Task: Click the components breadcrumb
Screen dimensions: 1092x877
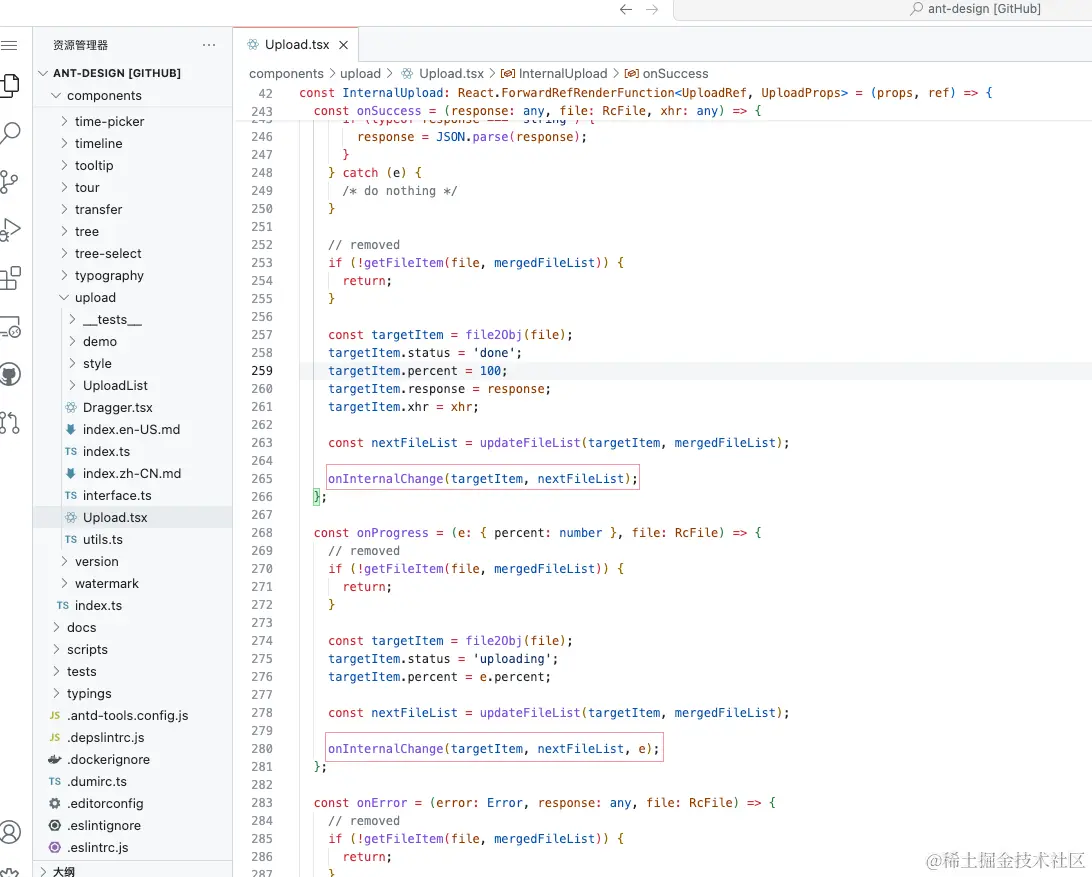Action: pos(286,73)
